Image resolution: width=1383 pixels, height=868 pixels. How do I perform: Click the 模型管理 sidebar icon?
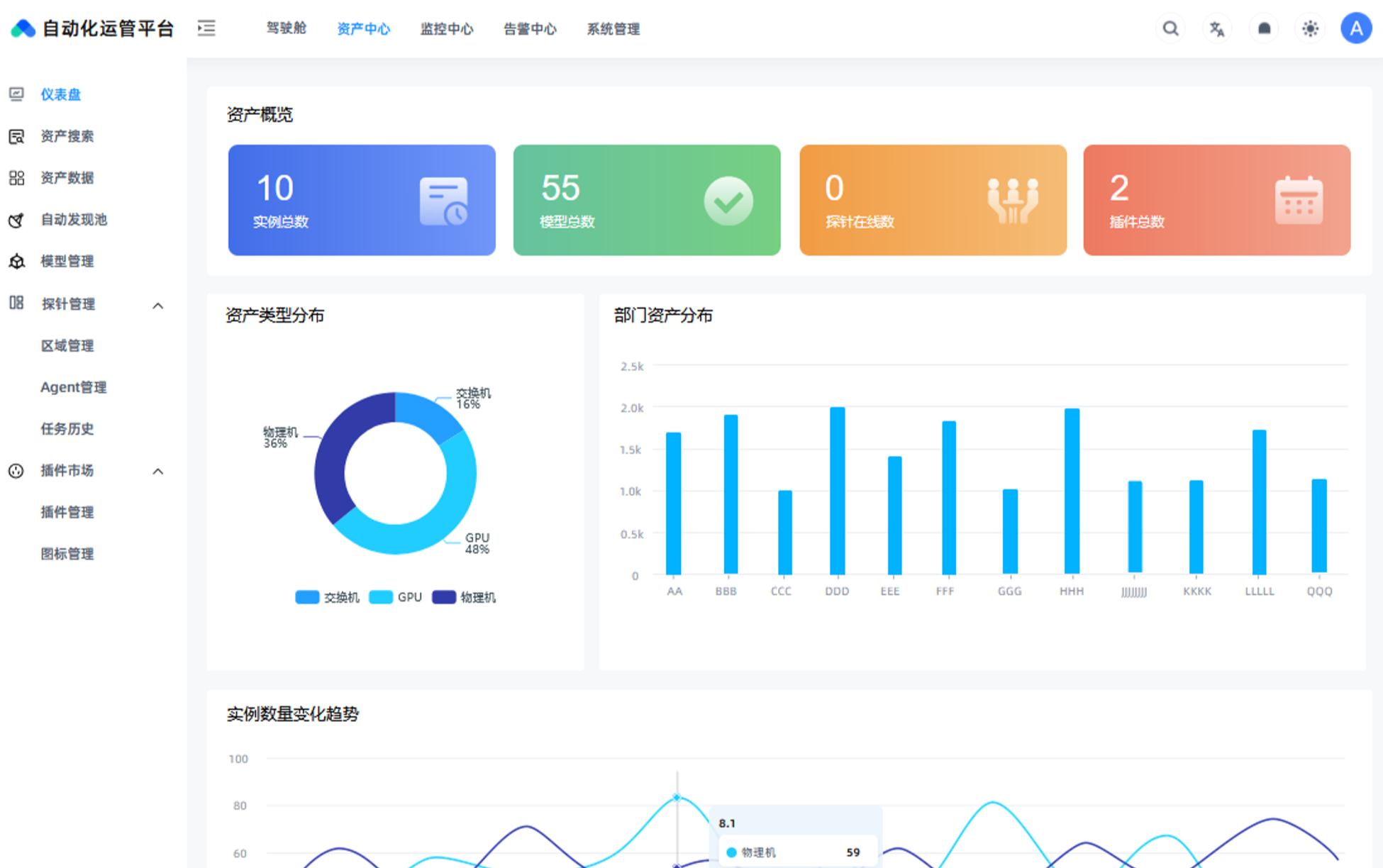[x=16, y=262]
